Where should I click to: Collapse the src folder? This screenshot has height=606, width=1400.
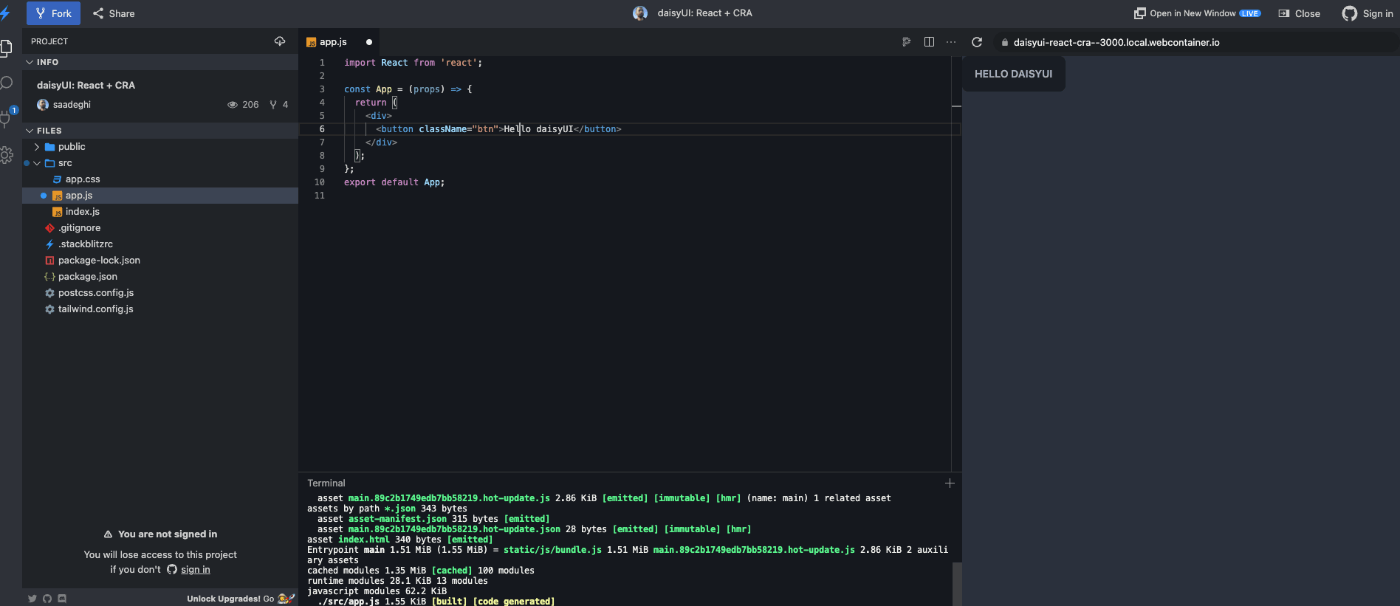point(160,162)
